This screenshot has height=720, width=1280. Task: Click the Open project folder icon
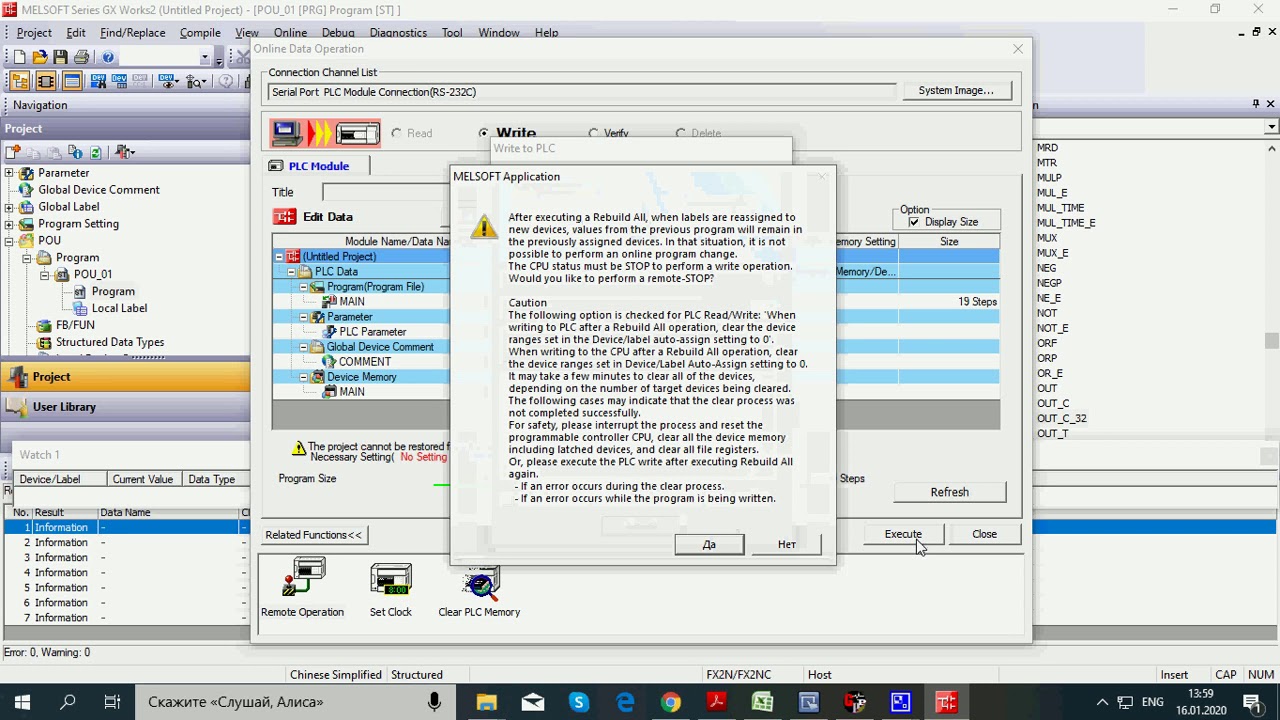(40, 57)
